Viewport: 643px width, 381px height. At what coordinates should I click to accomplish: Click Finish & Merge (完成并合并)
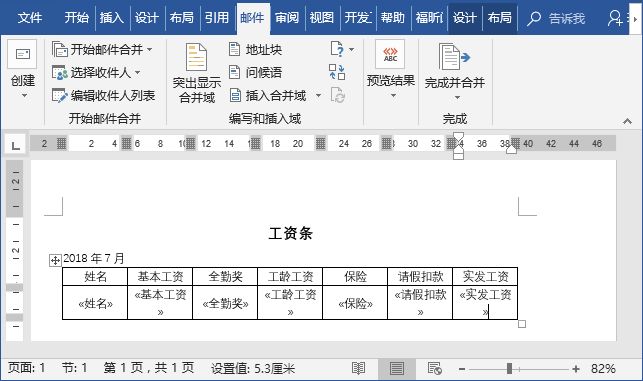455,72
